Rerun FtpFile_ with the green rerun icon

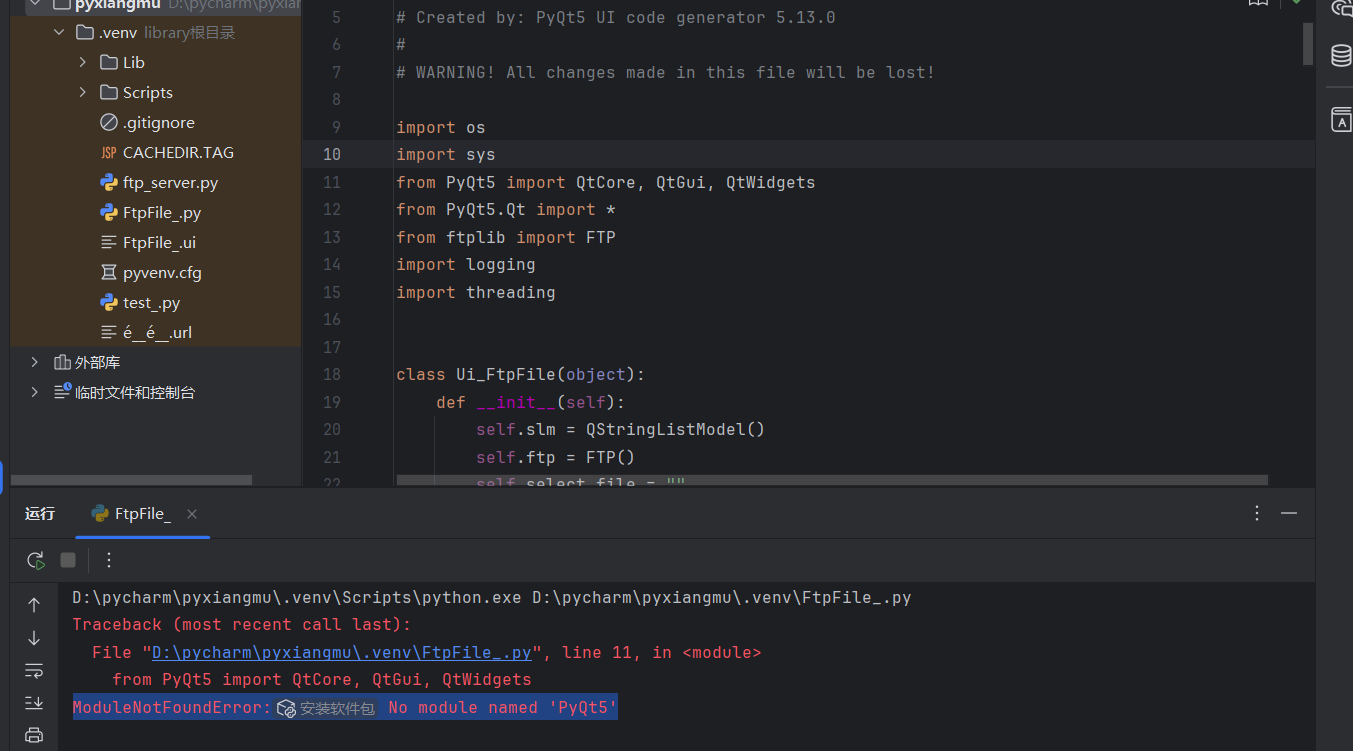point(36,560)
